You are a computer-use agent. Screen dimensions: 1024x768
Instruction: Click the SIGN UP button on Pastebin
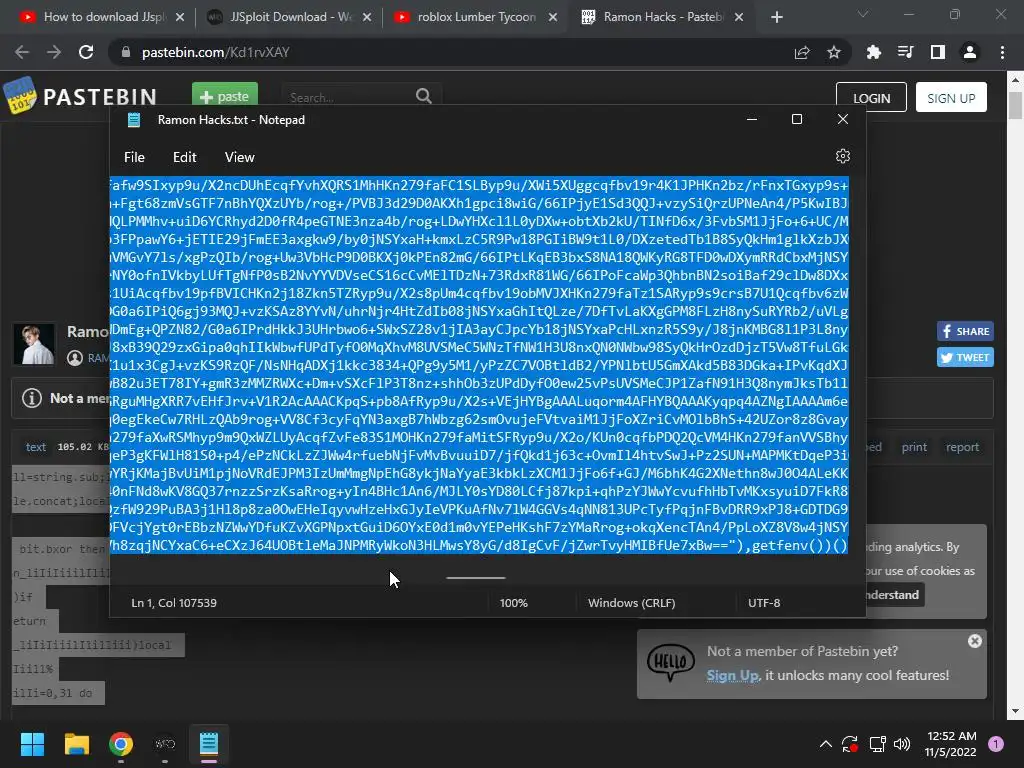tap(951, 97)
